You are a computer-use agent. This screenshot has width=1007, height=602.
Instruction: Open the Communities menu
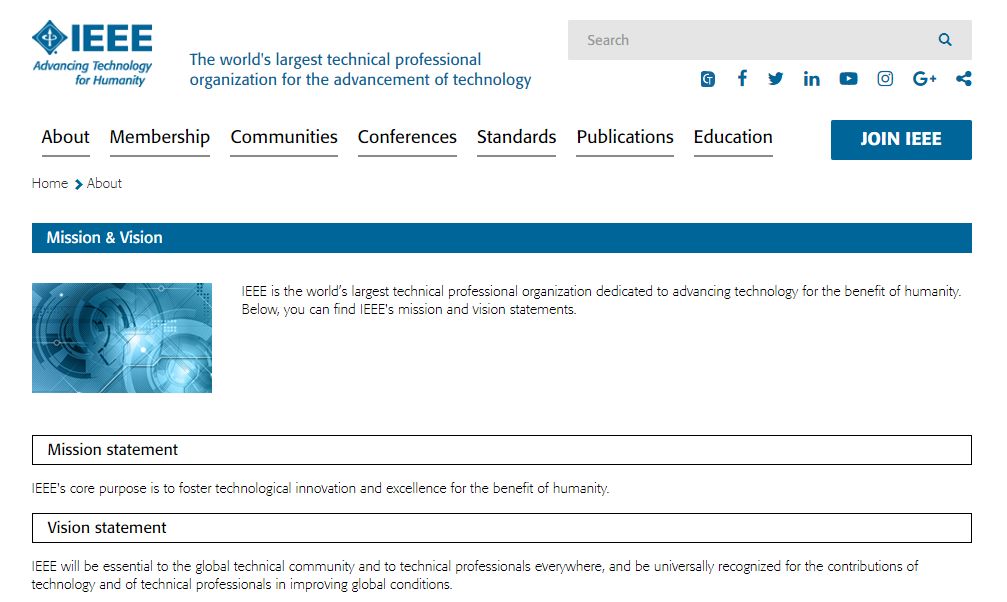click(x=284, y=137)
